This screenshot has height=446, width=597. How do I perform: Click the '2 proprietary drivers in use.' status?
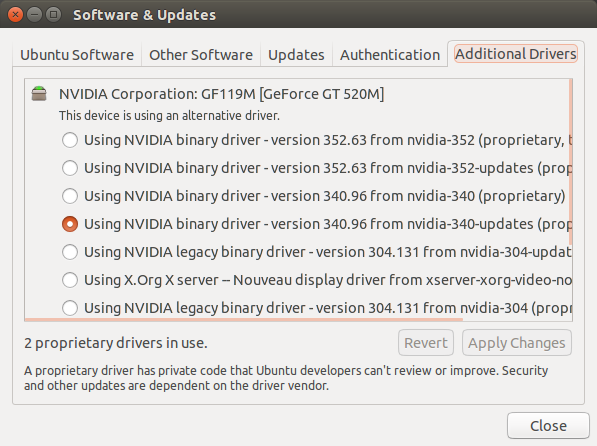[116, 343]
